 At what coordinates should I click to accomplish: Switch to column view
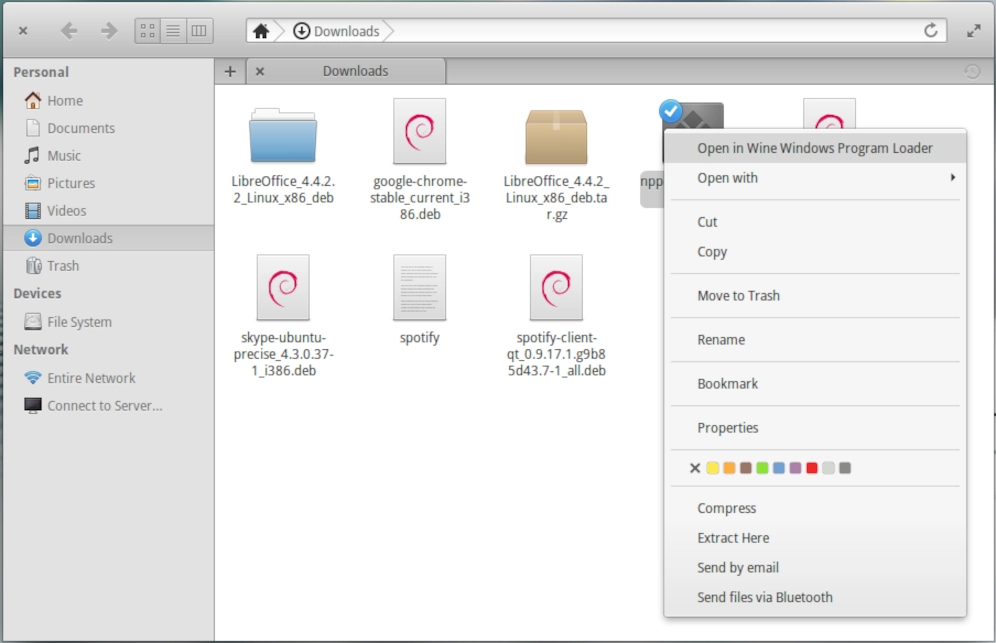click(x=199, y=30)
